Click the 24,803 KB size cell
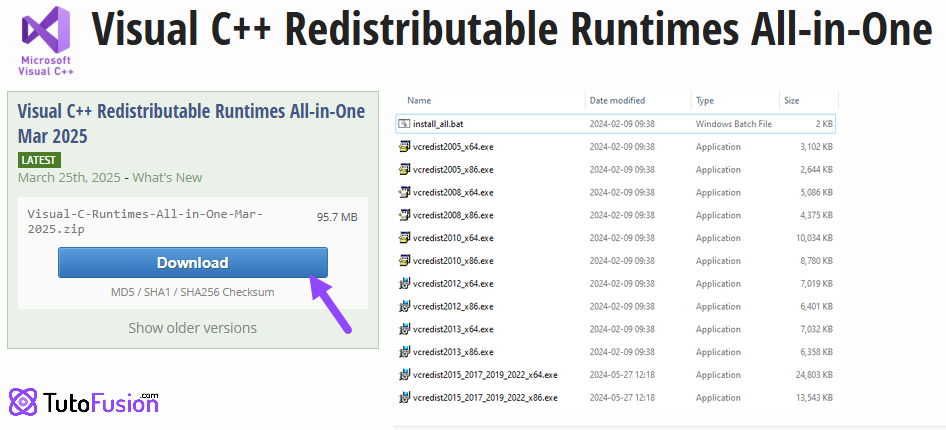The height and width of the screenshot is (430, 946). 814,375
